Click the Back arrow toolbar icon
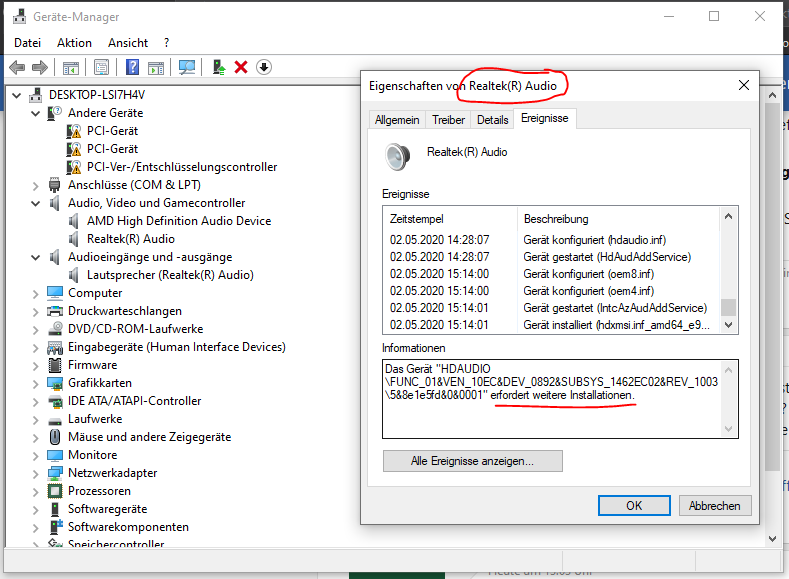This screenshot has width=789, height=579. coord(17,67)
